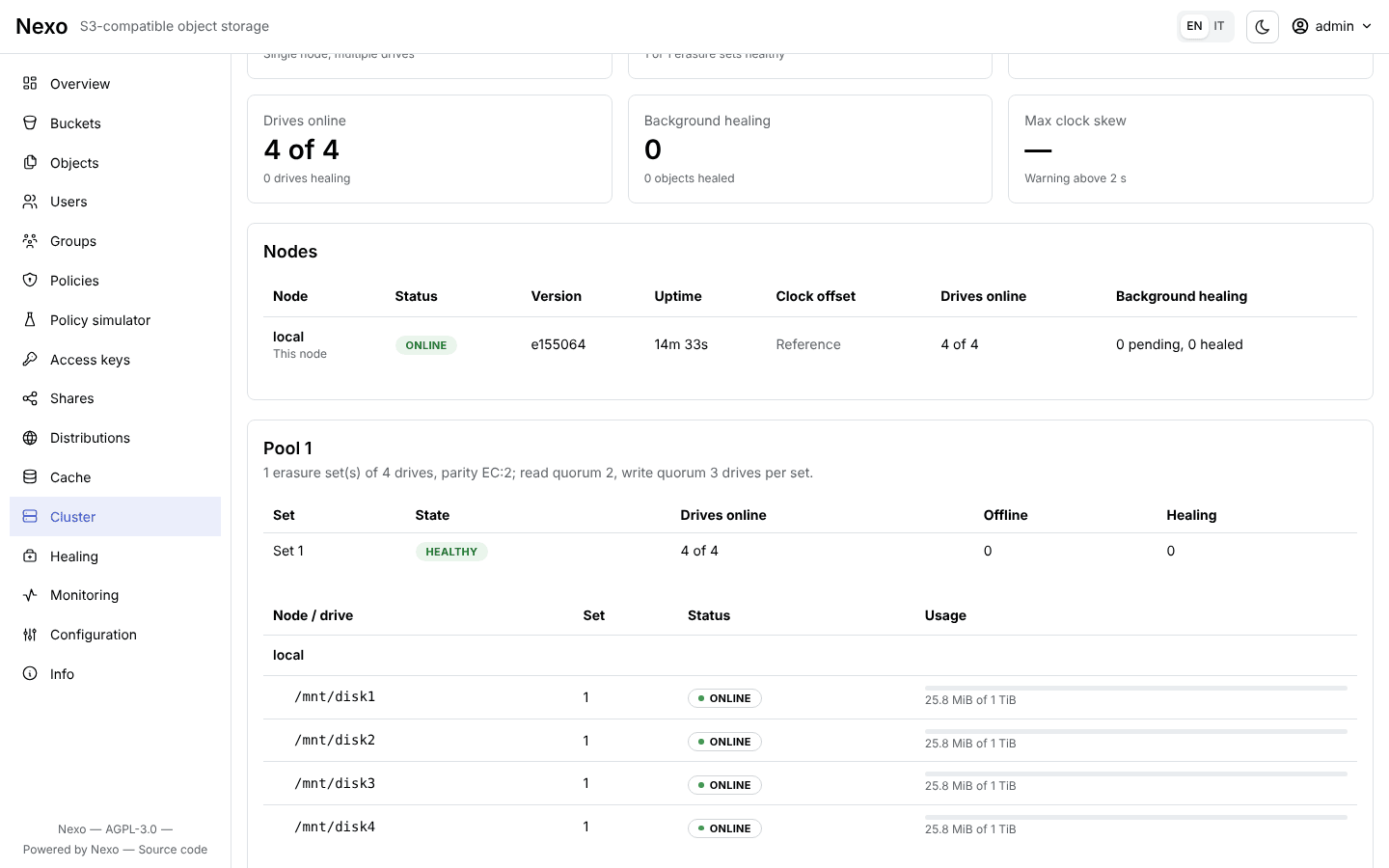The height and width of the screenshot is (868, 1389).
Task: Click the ONLINE badge for local node
Action: pyautogui.click(x=426, y=345)
